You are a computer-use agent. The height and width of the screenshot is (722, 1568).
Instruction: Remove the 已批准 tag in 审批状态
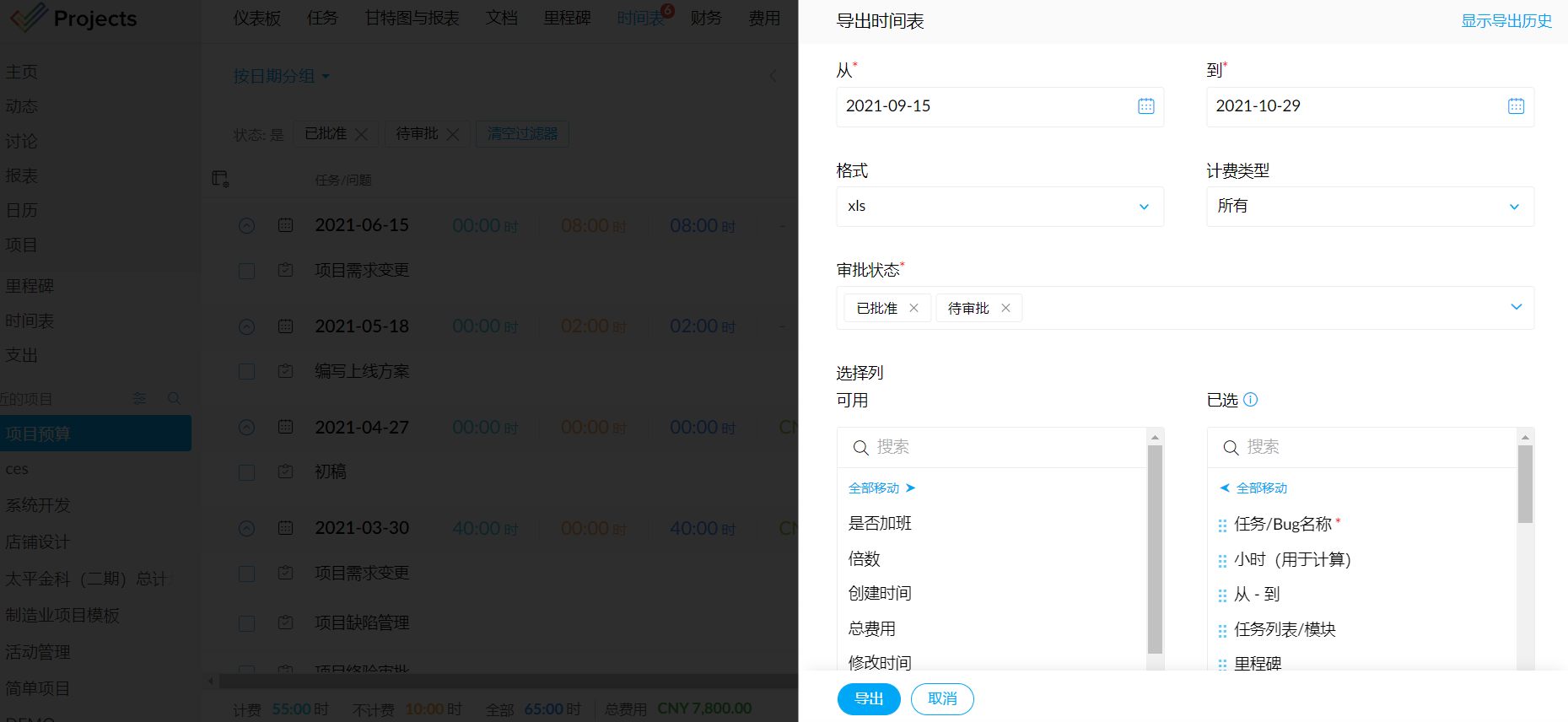913,309
